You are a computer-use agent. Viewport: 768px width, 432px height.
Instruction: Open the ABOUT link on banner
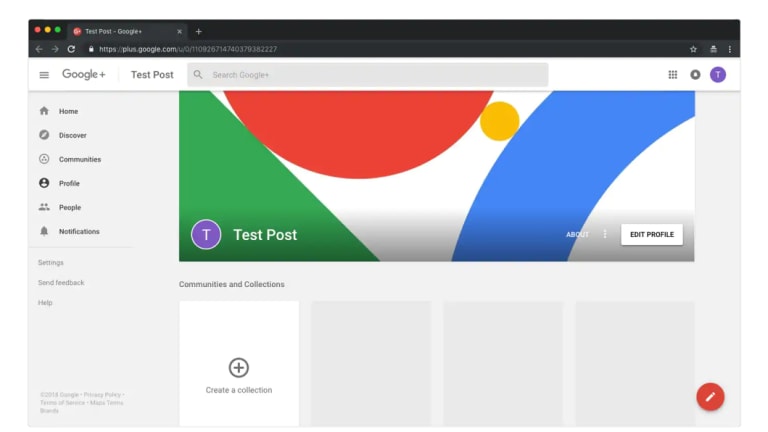[x=577, y=235]
